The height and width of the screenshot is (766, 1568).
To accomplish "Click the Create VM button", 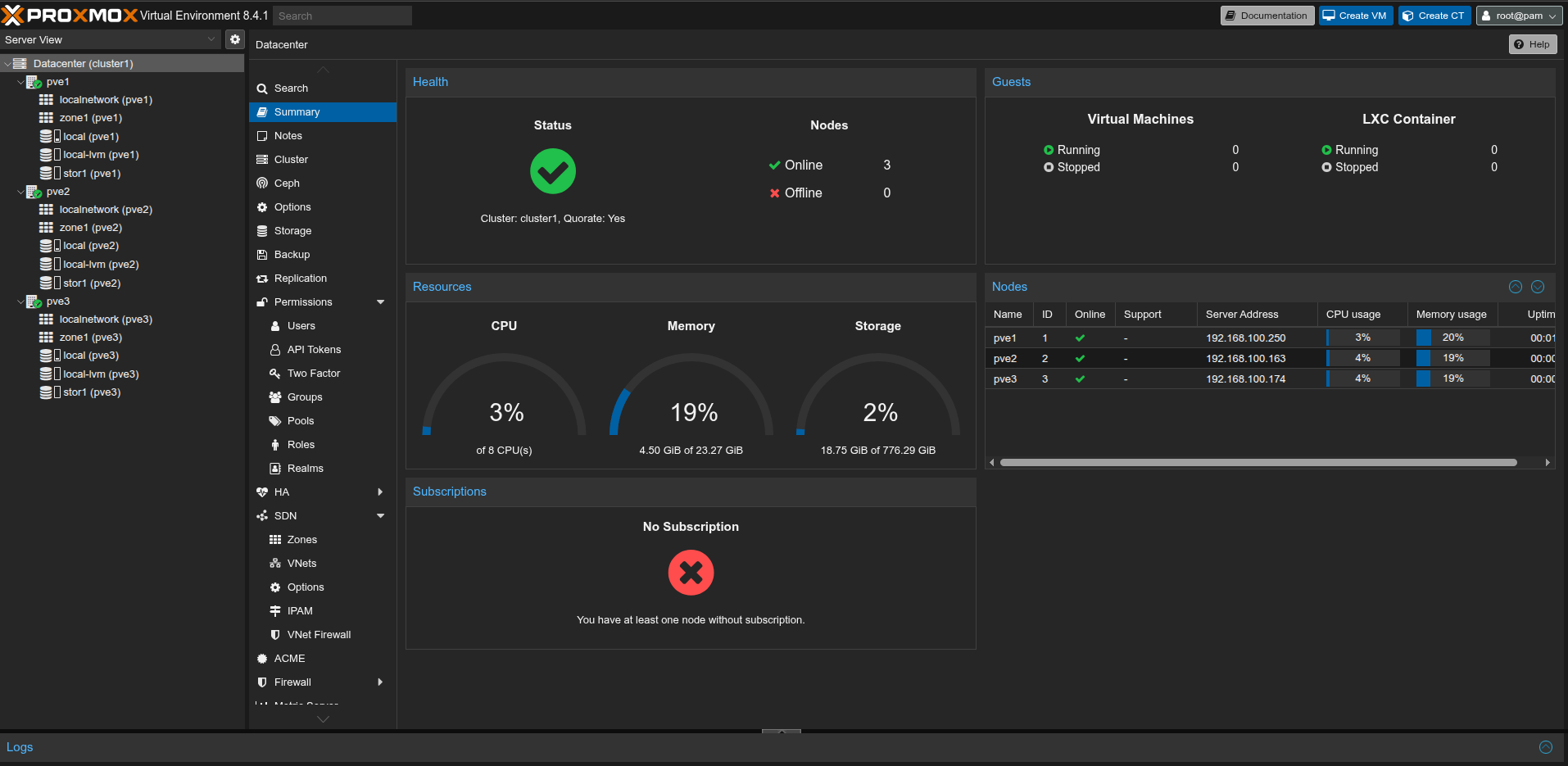I will pos(1355,16).
